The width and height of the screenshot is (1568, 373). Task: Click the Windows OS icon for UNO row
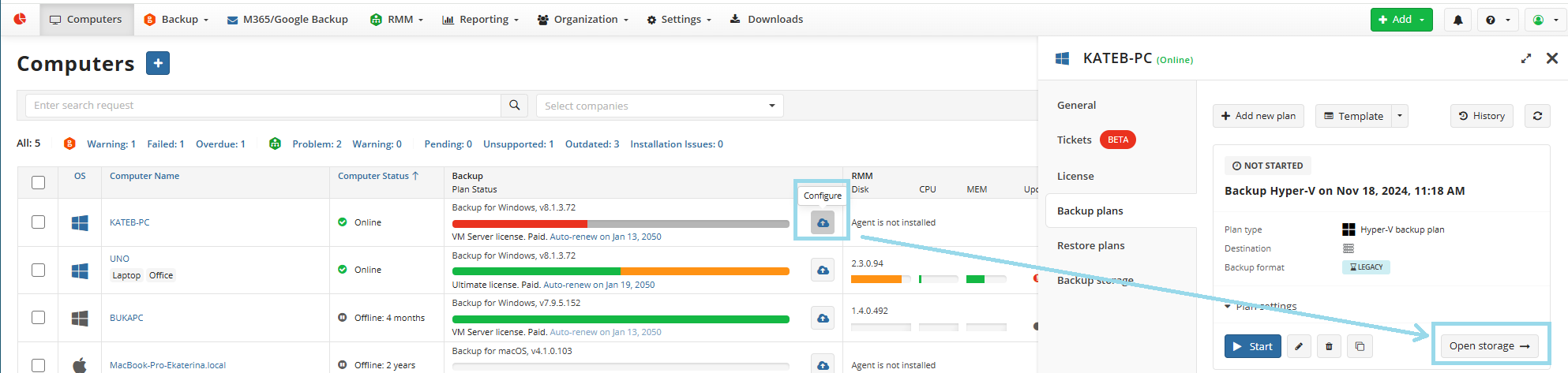tap(80, 270)
